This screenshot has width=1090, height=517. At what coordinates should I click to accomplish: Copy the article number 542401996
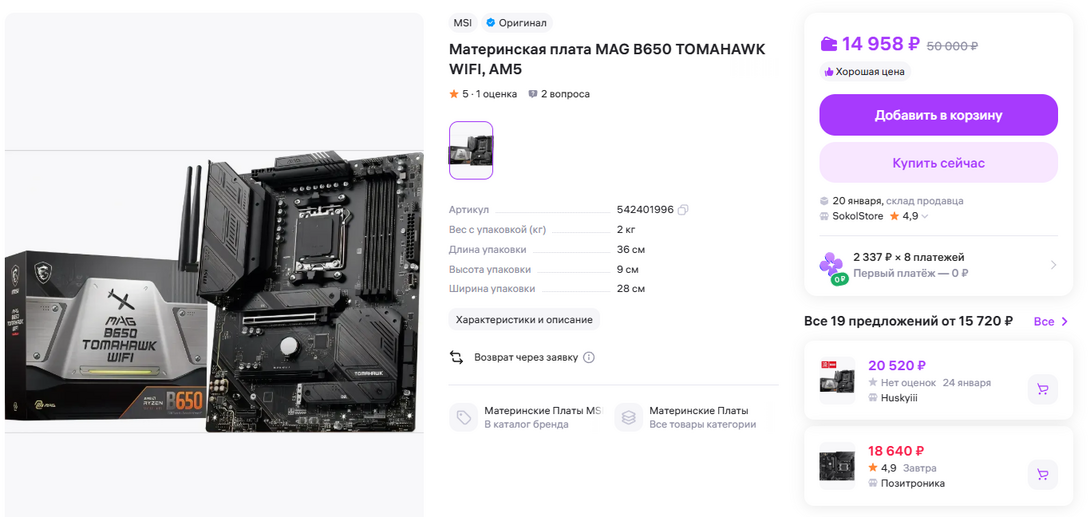[683, 210]
